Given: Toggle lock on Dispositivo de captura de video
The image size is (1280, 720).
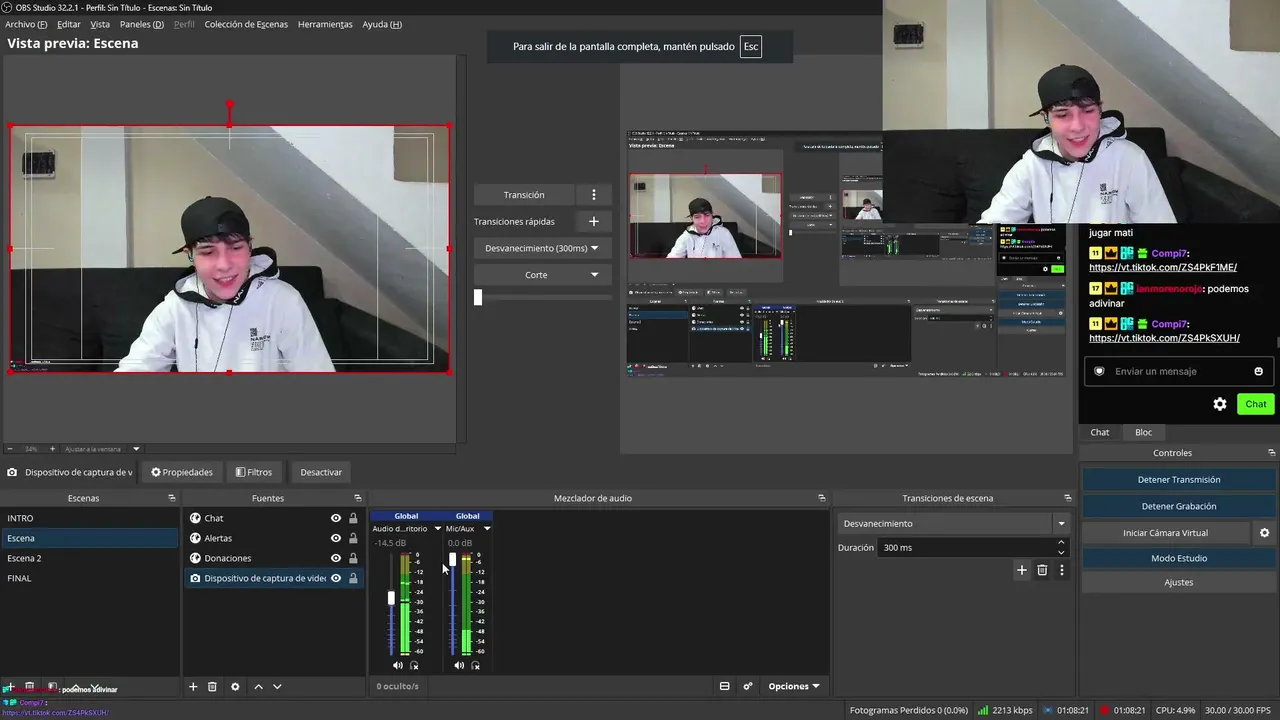Looking at the screenshot, I should [353, 578].
